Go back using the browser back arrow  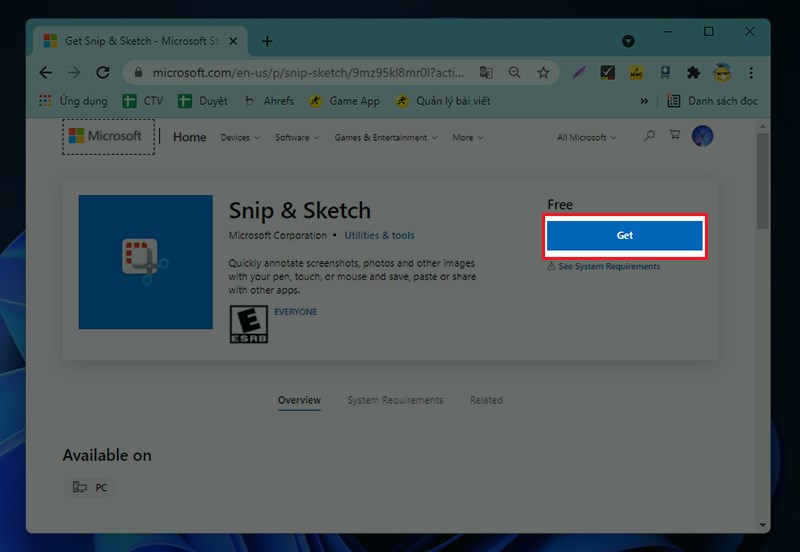click(x=46, y=73)
